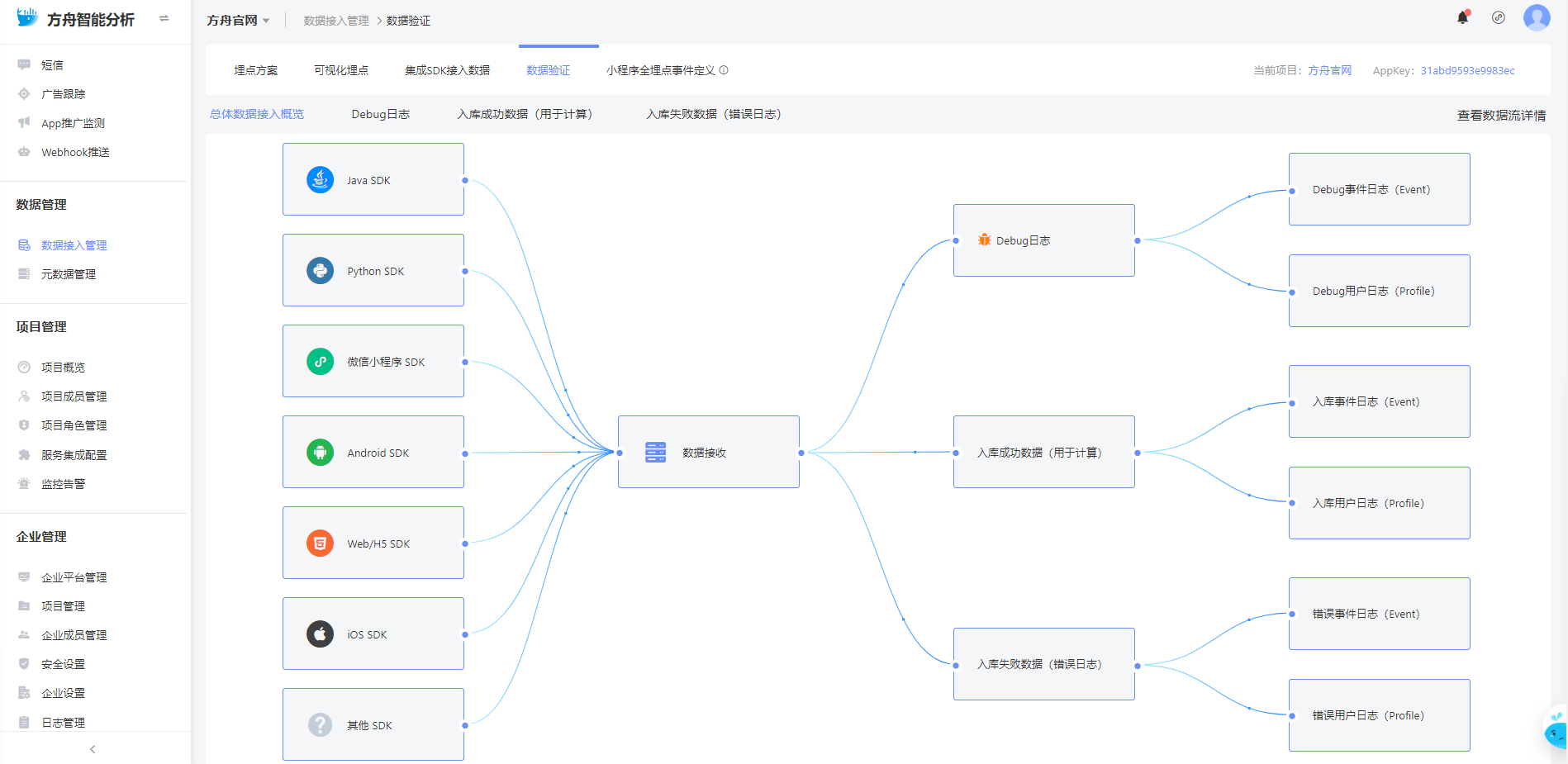
Task: Click the AppKey value 31abd9593e9983ec
Action: pos(1468,70)
